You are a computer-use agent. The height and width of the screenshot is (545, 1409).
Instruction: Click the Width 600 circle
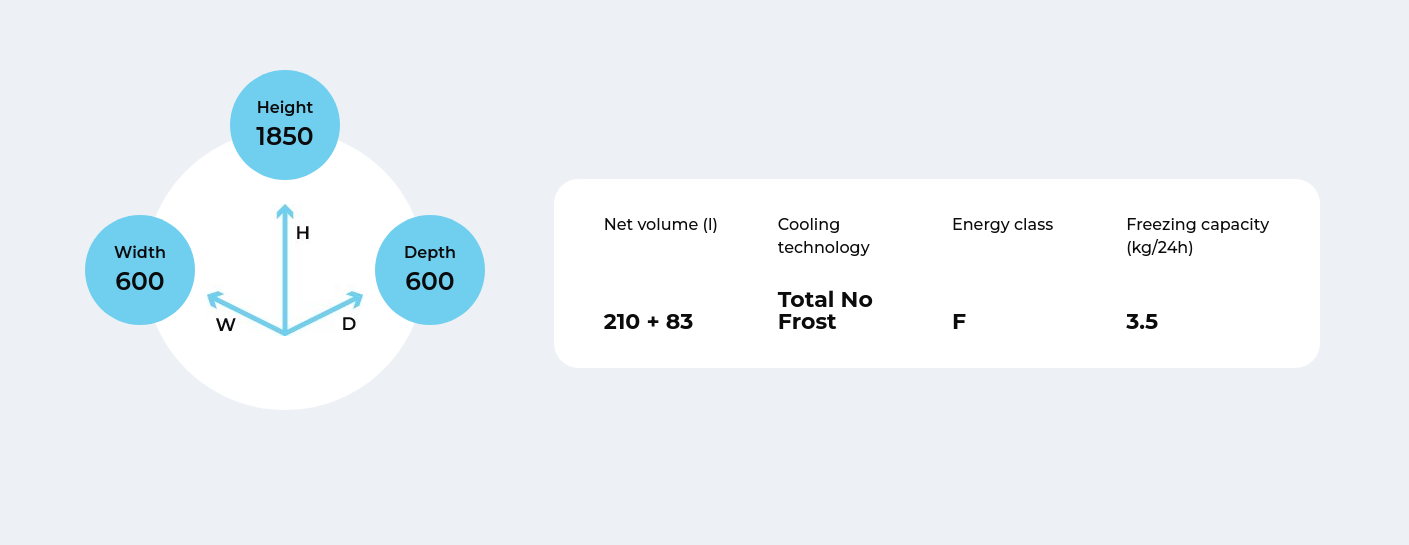coord(140,270)
